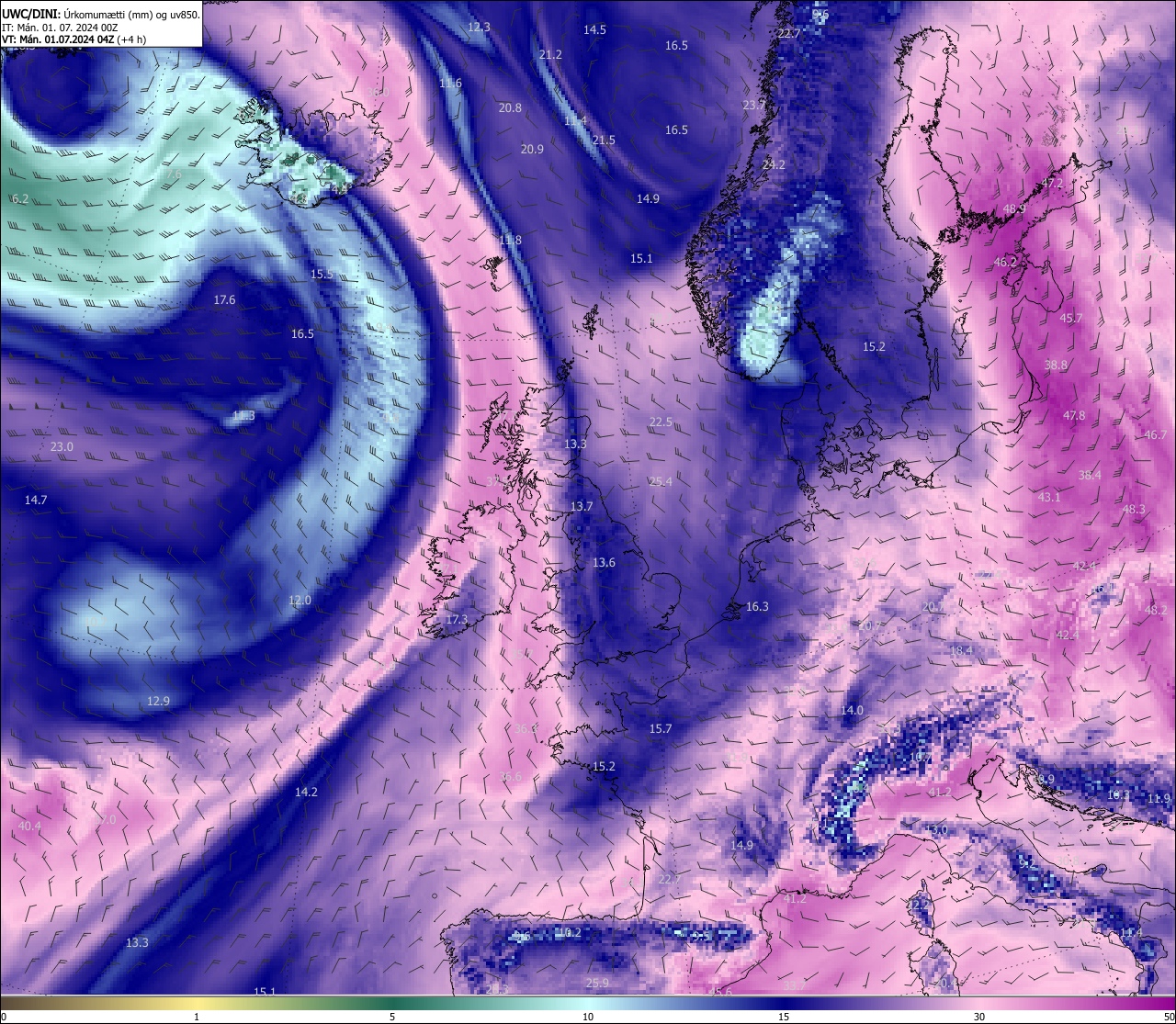Click the 6.2 value label
Viewport: 1176px width, 1024px height.
20,199
